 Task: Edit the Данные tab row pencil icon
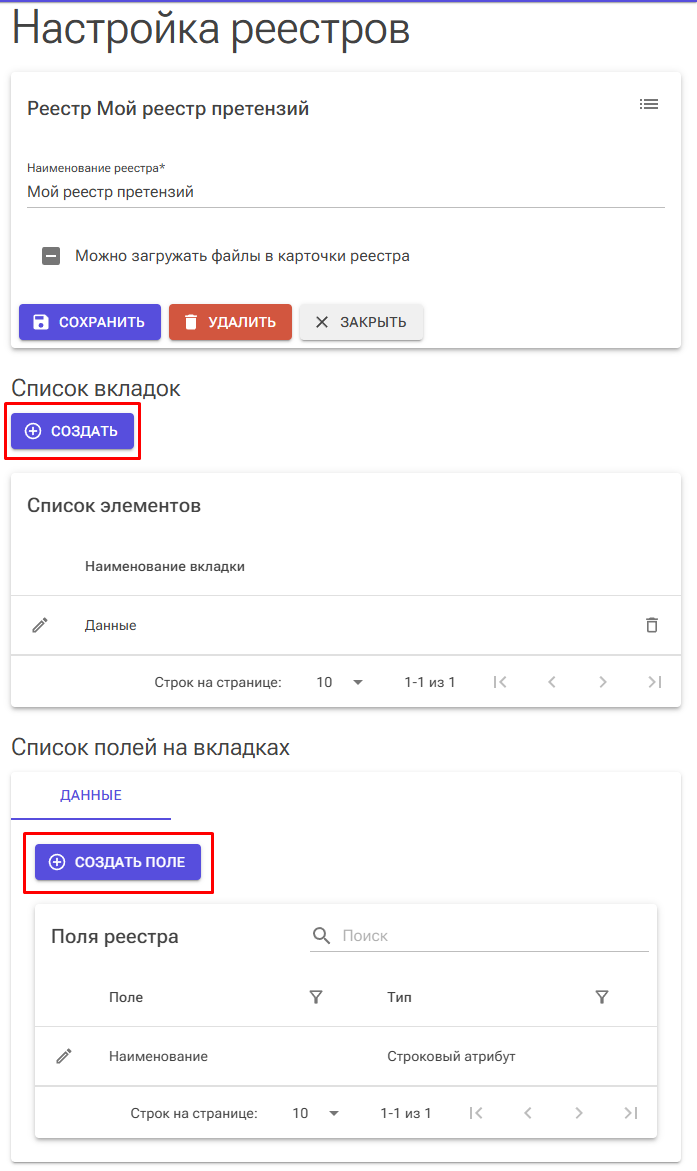[40, 625]
